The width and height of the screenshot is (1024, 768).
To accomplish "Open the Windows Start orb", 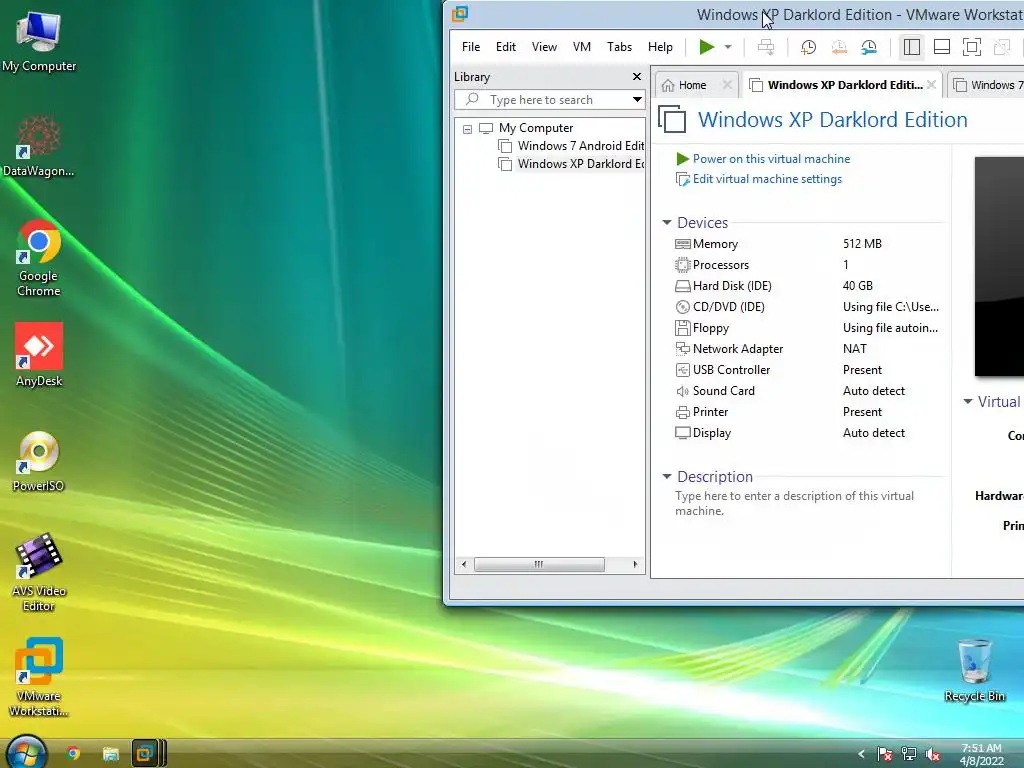I will tap(26, 752).
